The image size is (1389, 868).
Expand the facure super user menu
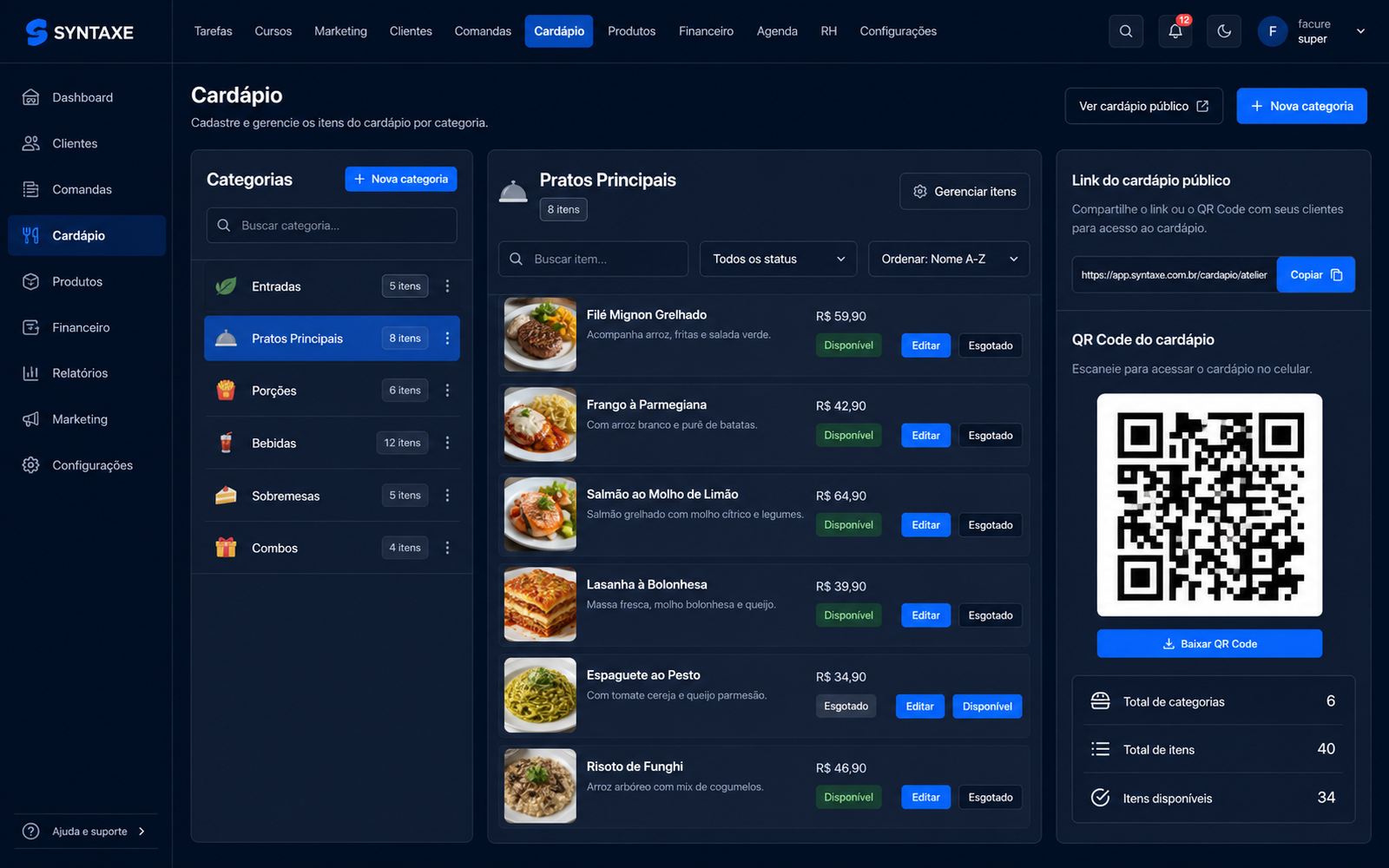pos(1360,31)
